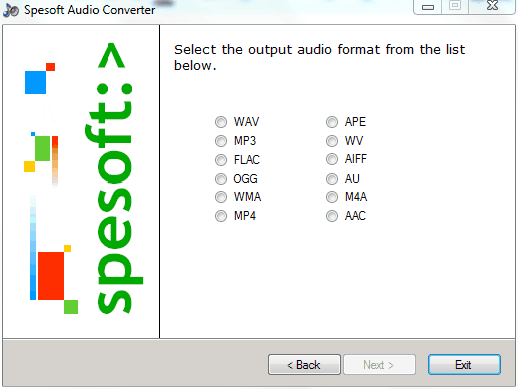Minimize the Spesoft Audio Converter window
The height and width of the screenshot is (389, 518).
click(428, 7)
